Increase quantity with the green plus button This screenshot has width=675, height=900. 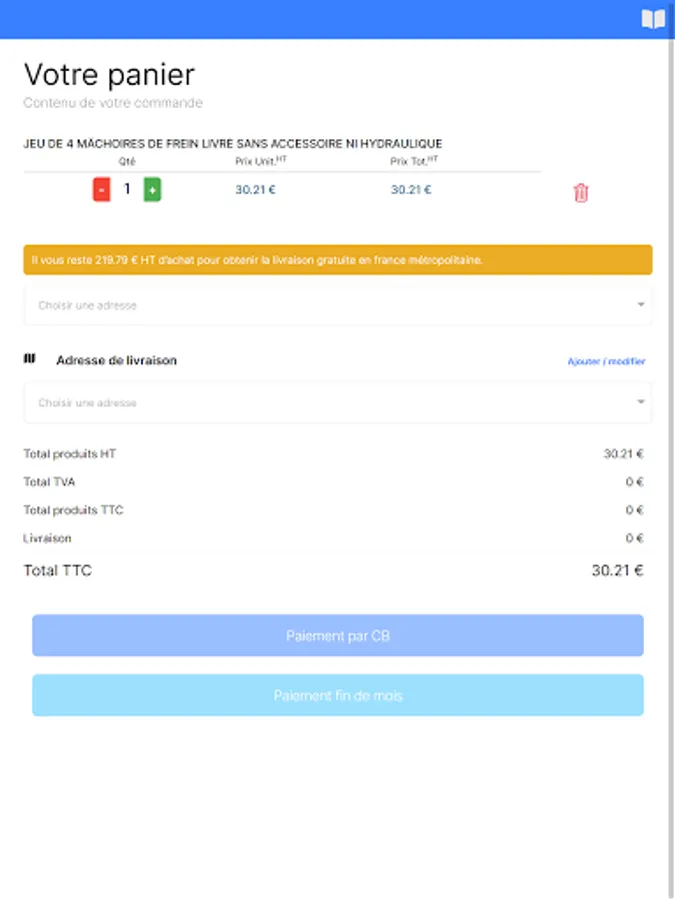pos(152,189)
